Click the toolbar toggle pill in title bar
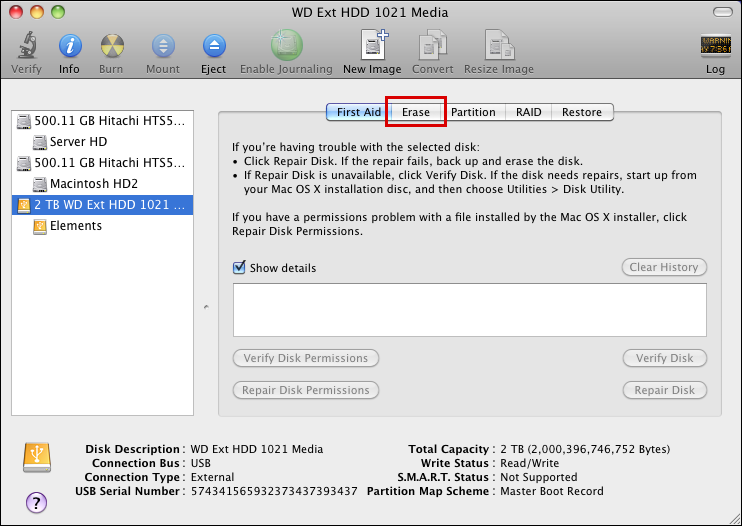The height and width of the screenshot is (526, 742). tap(722, 12)
